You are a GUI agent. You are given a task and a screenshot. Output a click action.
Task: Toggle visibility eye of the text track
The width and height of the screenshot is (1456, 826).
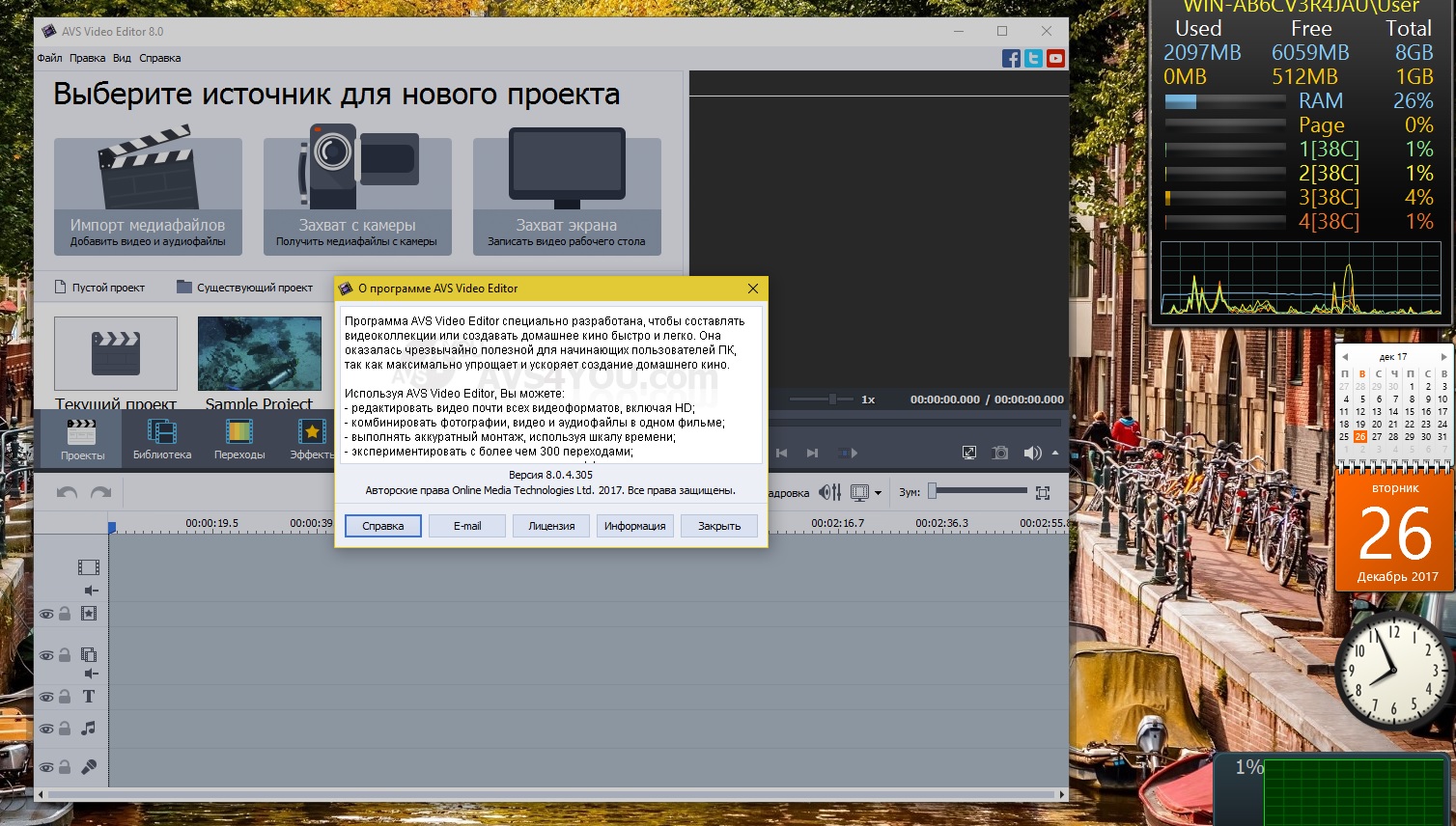[46, 697]
